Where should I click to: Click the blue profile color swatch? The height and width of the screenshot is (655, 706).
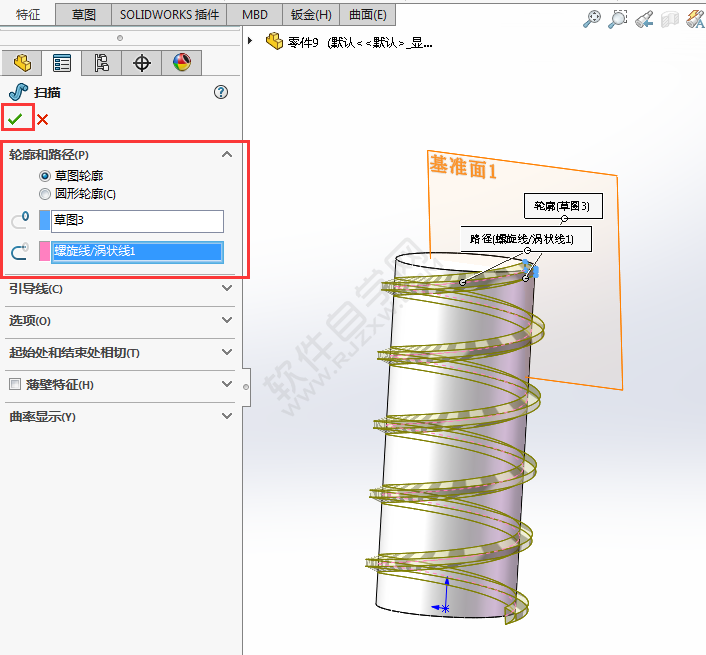[x=45, y=220]
